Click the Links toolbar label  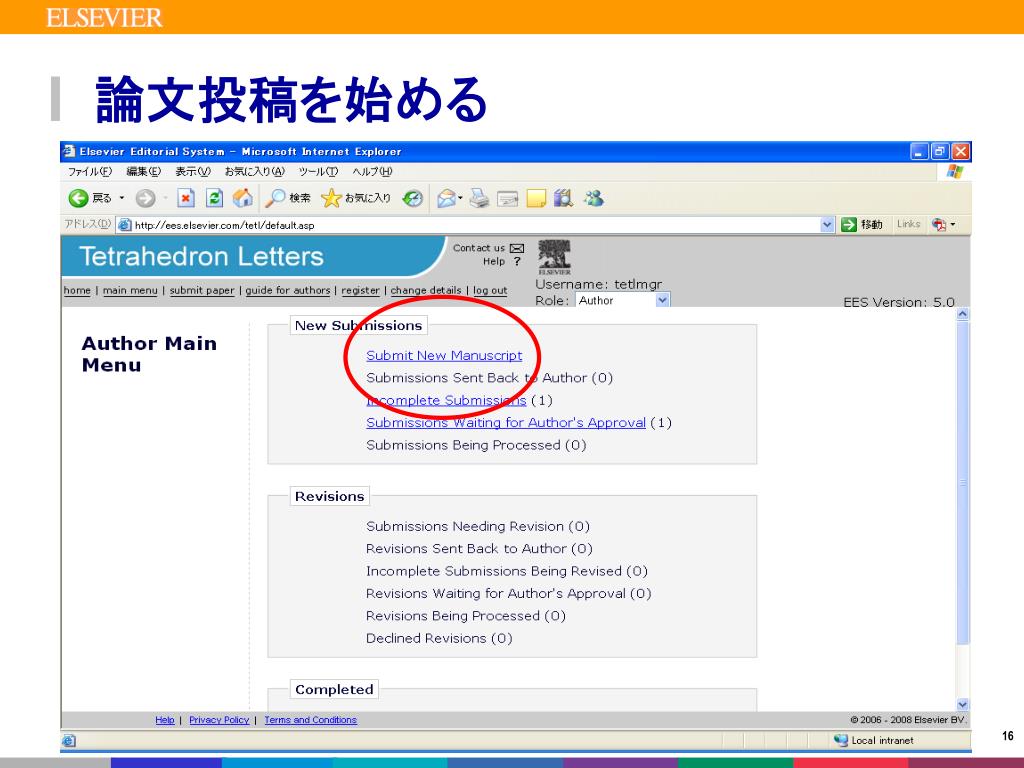click(908, 224)
